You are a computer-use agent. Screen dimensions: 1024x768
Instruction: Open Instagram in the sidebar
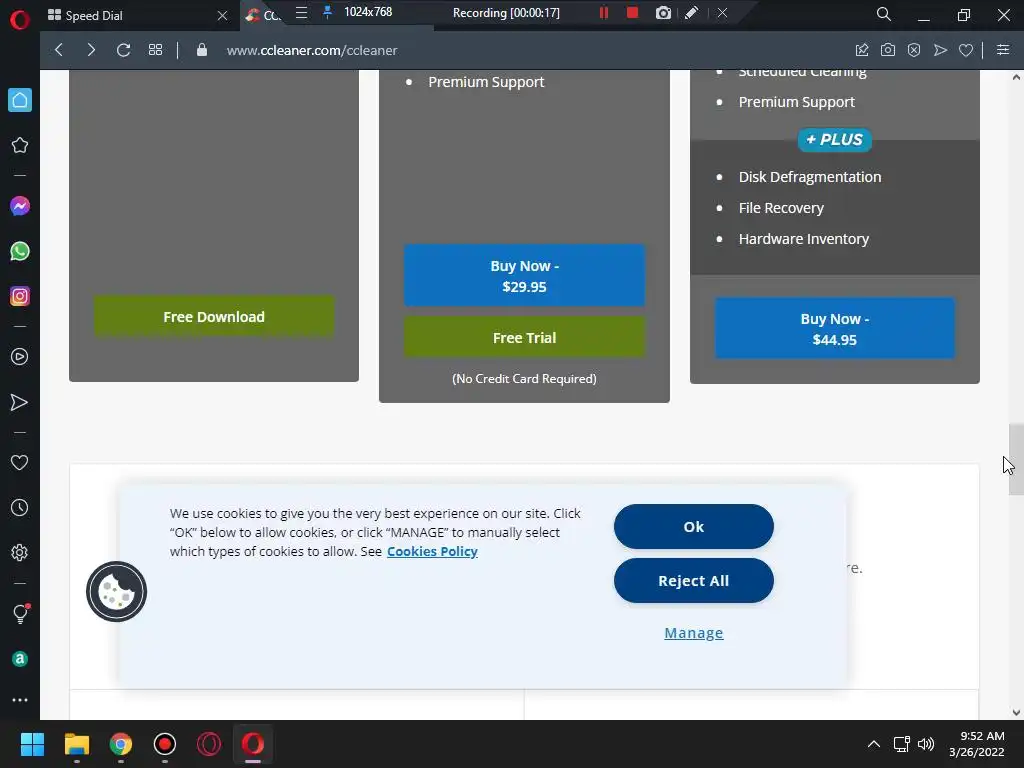[20, 296]
